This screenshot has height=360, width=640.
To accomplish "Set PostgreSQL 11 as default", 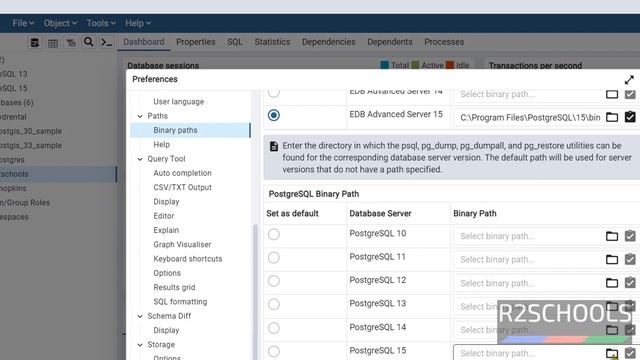I will pyautogui.click(x=273, y=258).
